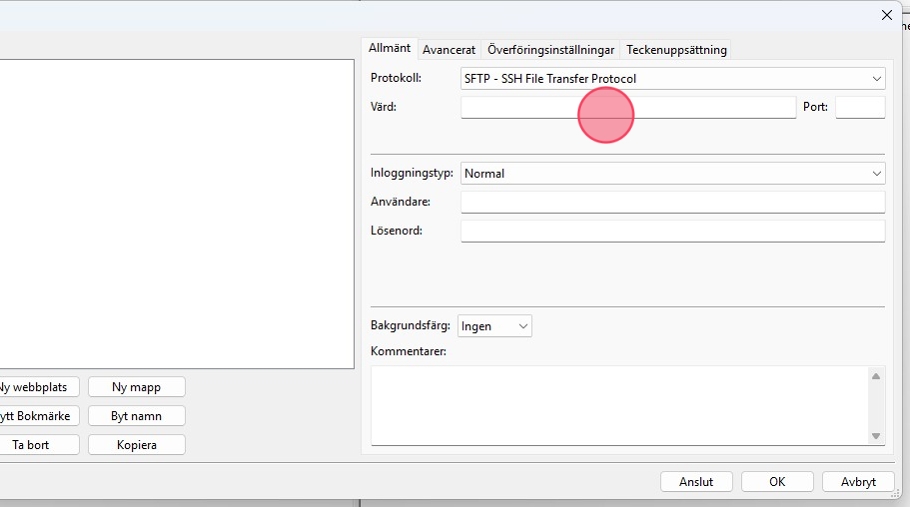The image size is (910, 507).
Task: Click the Kommentarer scrollbar down arrow
Action: click(x=876, y=436)
